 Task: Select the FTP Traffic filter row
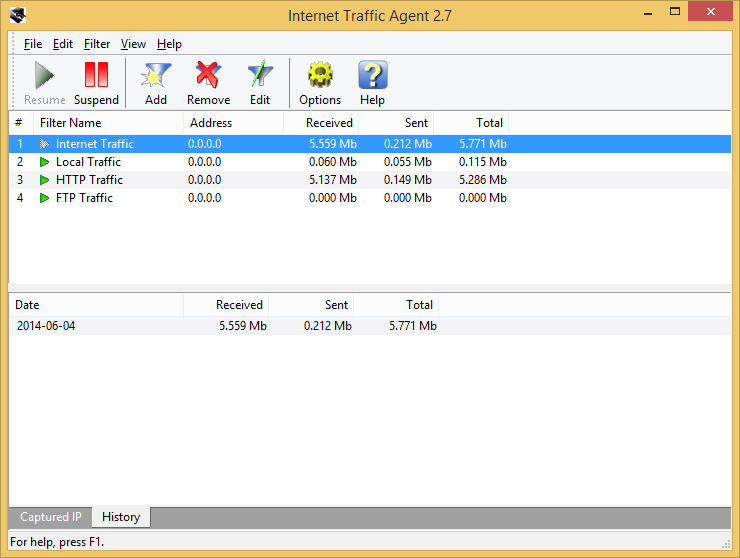pos(370,198)
